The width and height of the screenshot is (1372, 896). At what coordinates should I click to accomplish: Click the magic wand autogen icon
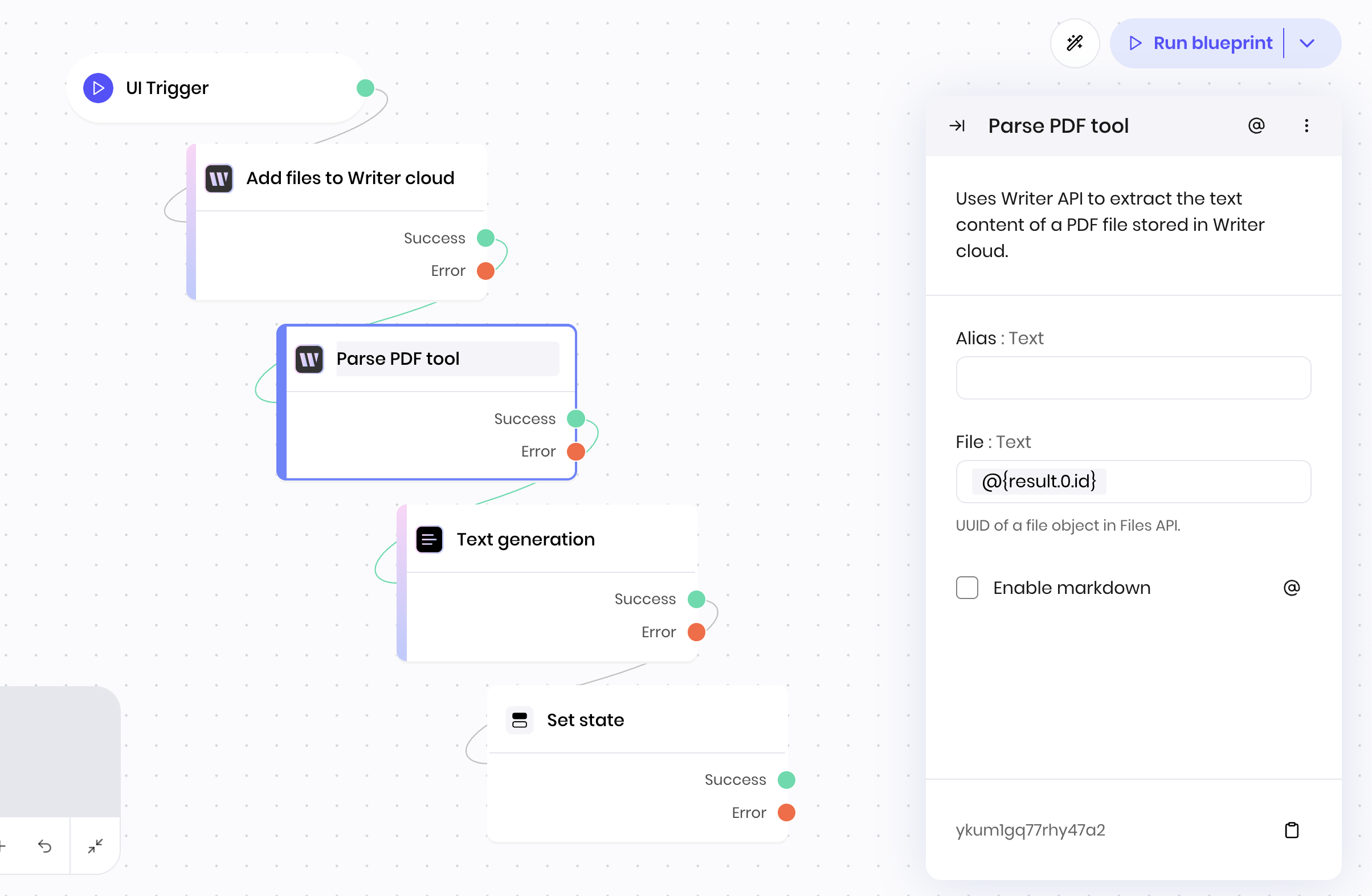pyautogui.click(x=1075, y=43)
